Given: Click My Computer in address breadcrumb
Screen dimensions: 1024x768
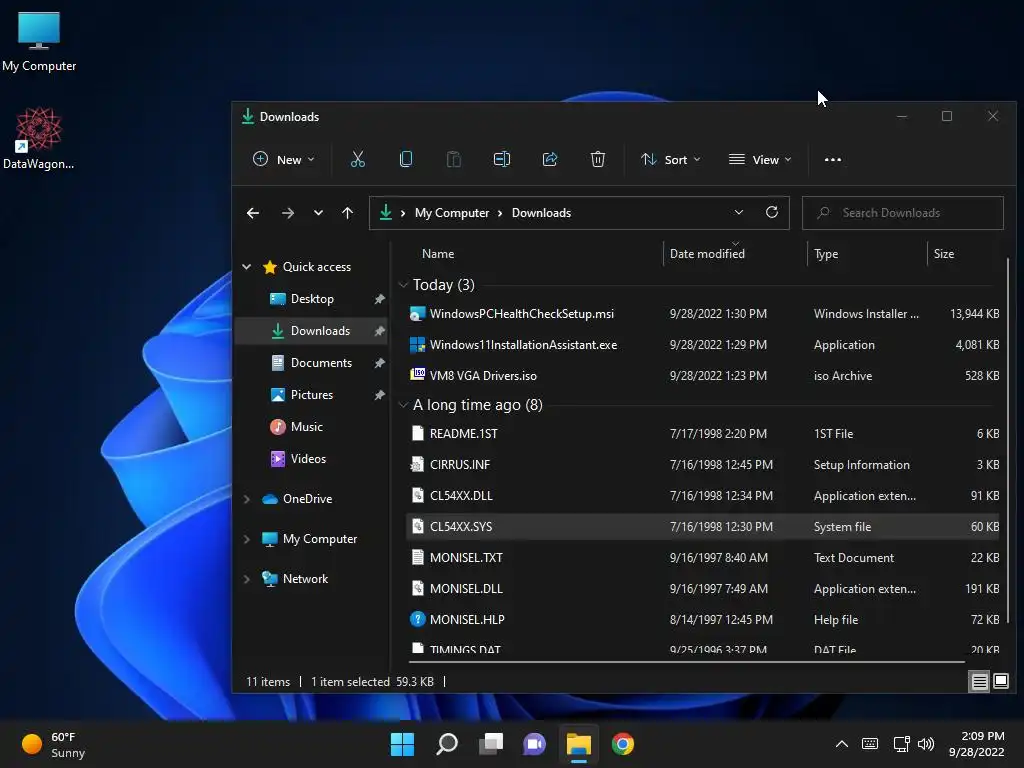Looking at the screenshot, I should 452,213.
